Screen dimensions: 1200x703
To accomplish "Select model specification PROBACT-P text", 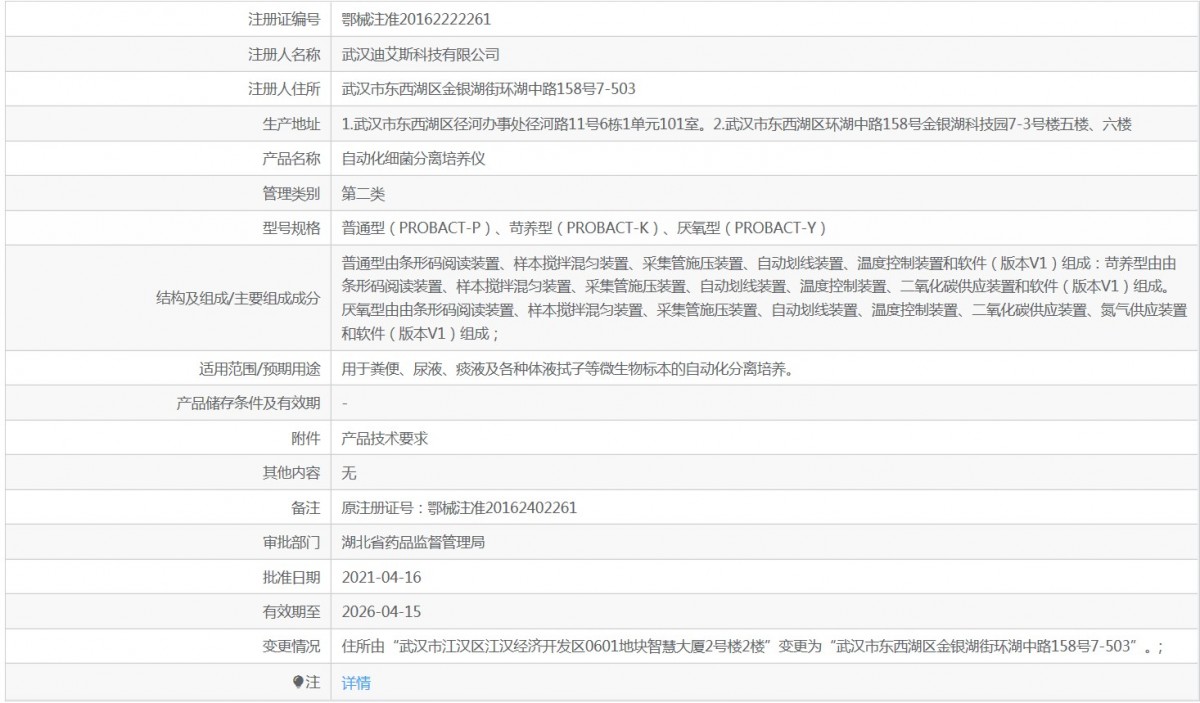I will [x=584, y=228].
